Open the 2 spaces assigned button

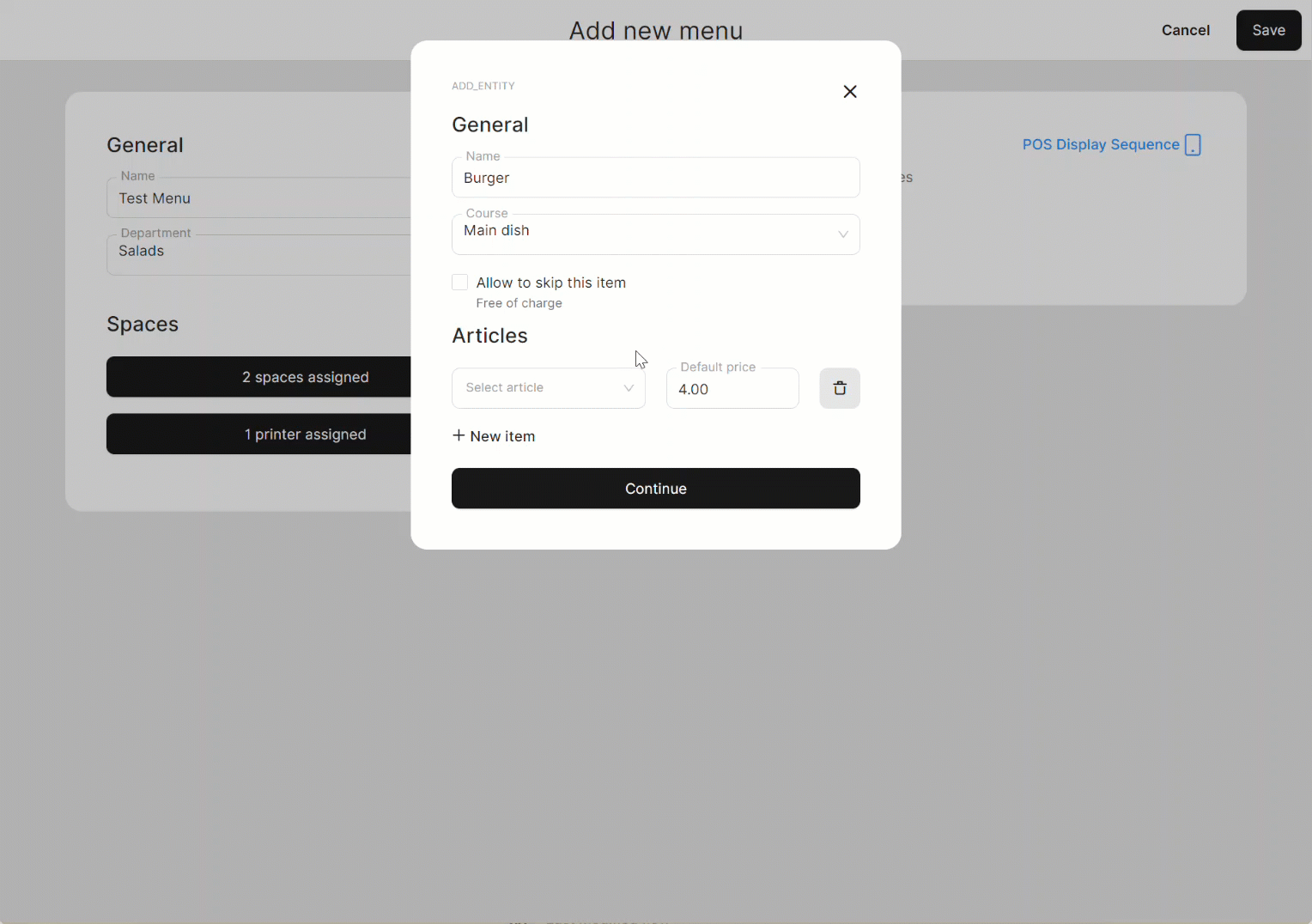coord(258,377)
